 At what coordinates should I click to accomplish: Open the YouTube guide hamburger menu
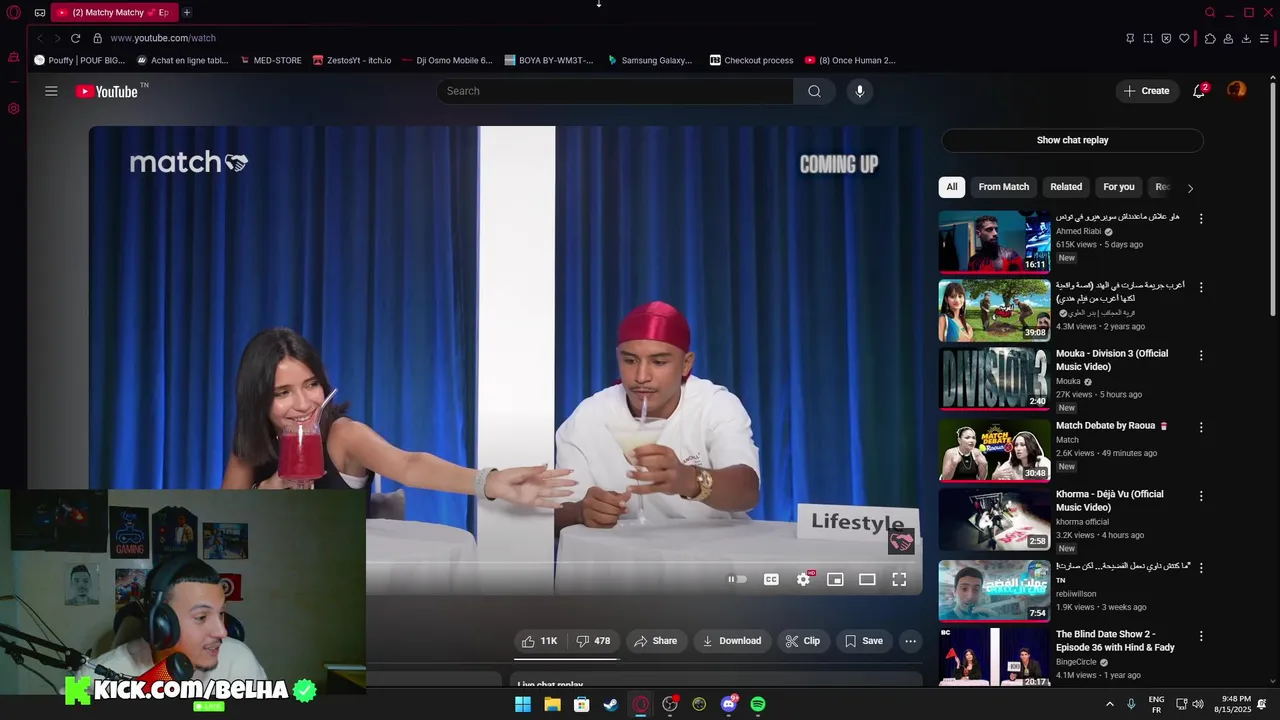51,91
